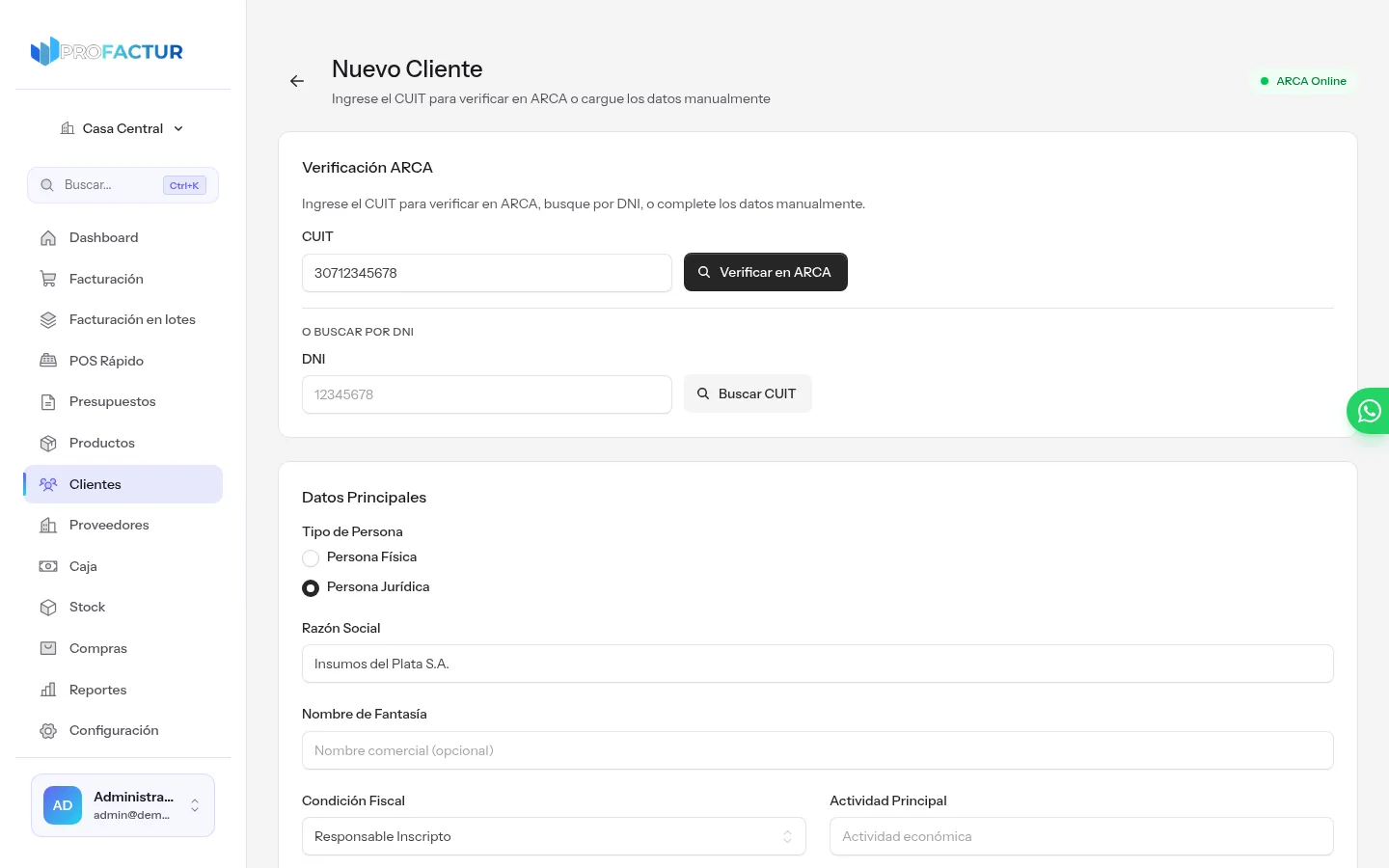
Task: Click the Verificación ARCA section title
Action: tap(368, 168)
